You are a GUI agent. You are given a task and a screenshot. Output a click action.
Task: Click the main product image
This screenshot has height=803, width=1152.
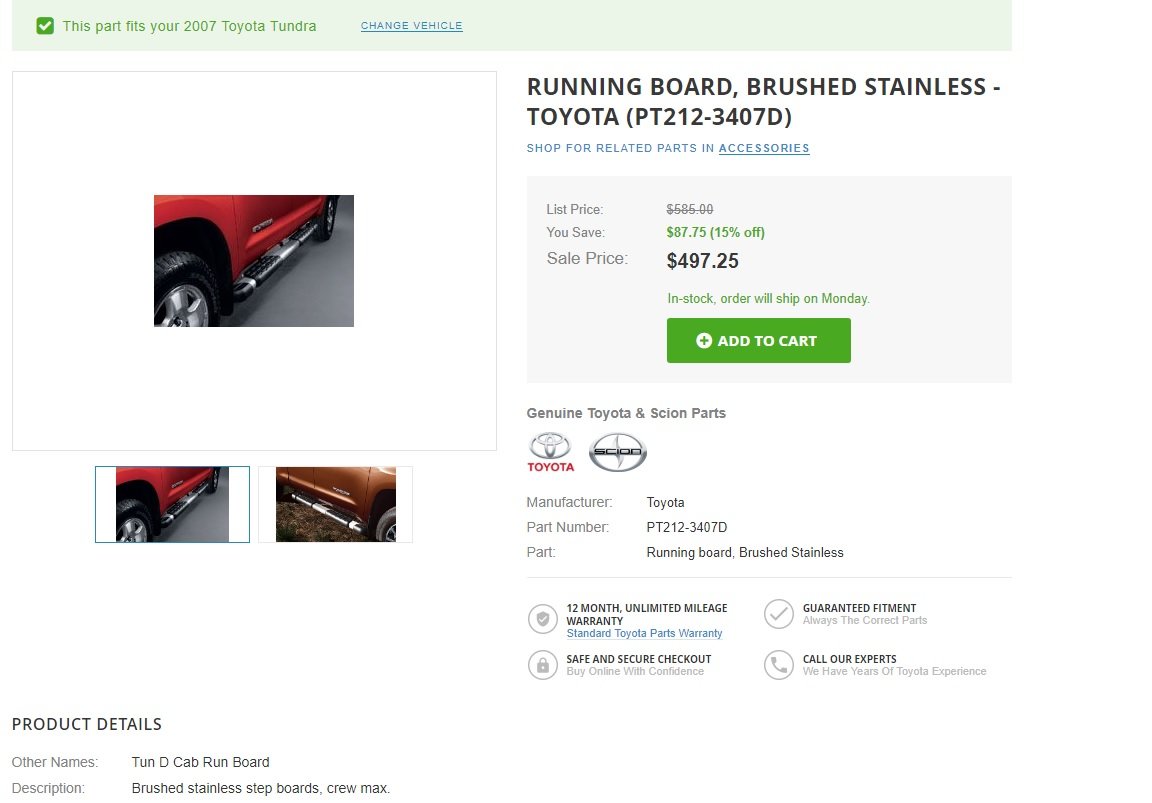click(x=254, y=261)
